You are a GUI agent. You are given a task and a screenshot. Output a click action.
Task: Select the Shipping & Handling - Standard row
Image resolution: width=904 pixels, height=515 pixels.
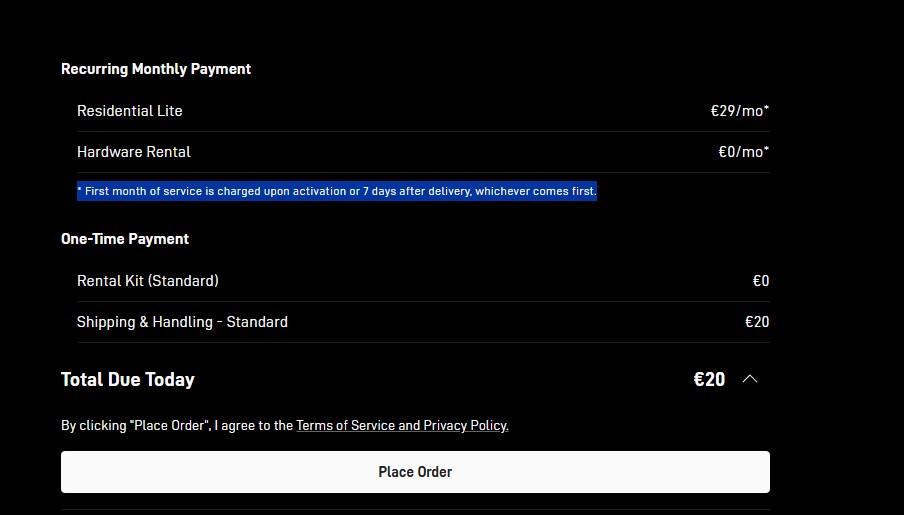[182, 322]
